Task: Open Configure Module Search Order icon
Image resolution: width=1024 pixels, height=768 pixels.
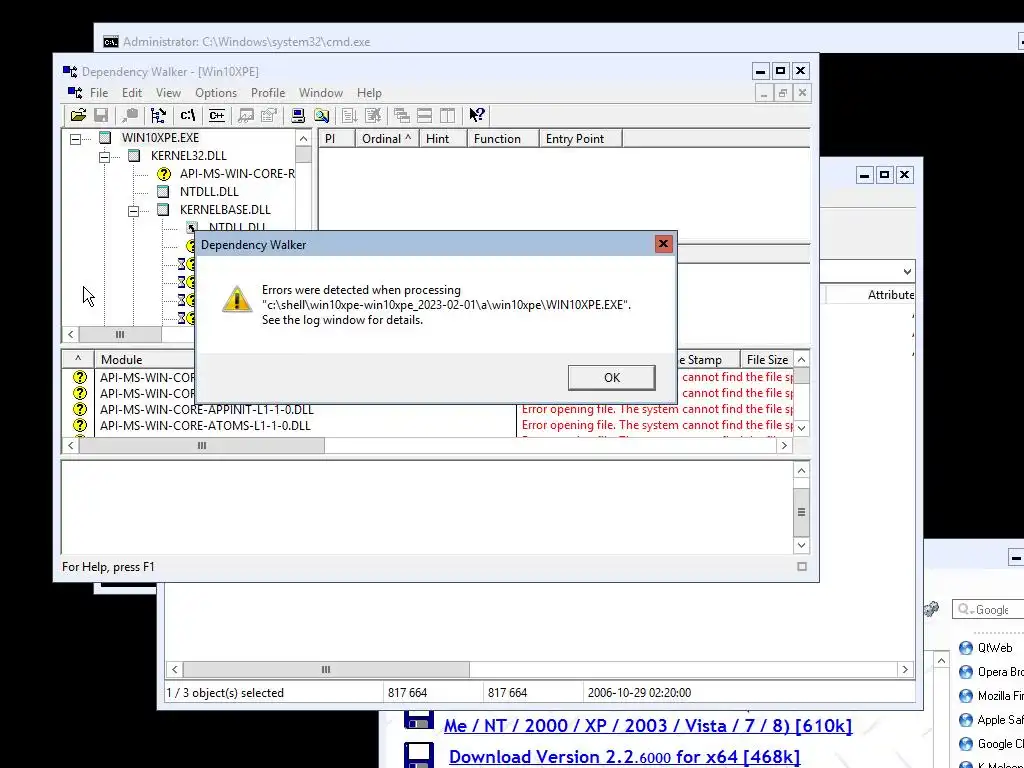Action: point(321,116)
